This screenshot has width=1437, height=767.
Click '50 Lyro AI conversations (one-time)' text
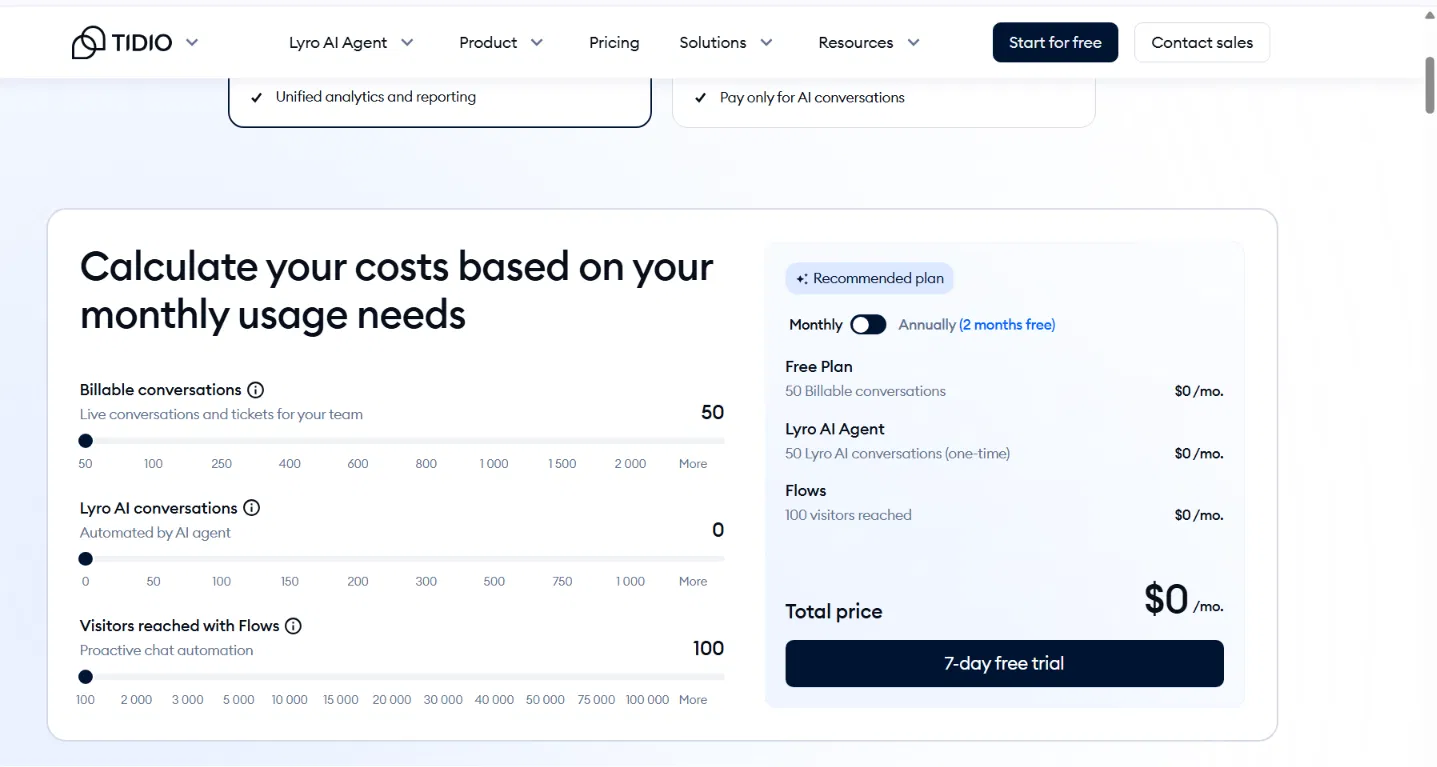click(x=898, y=454)
